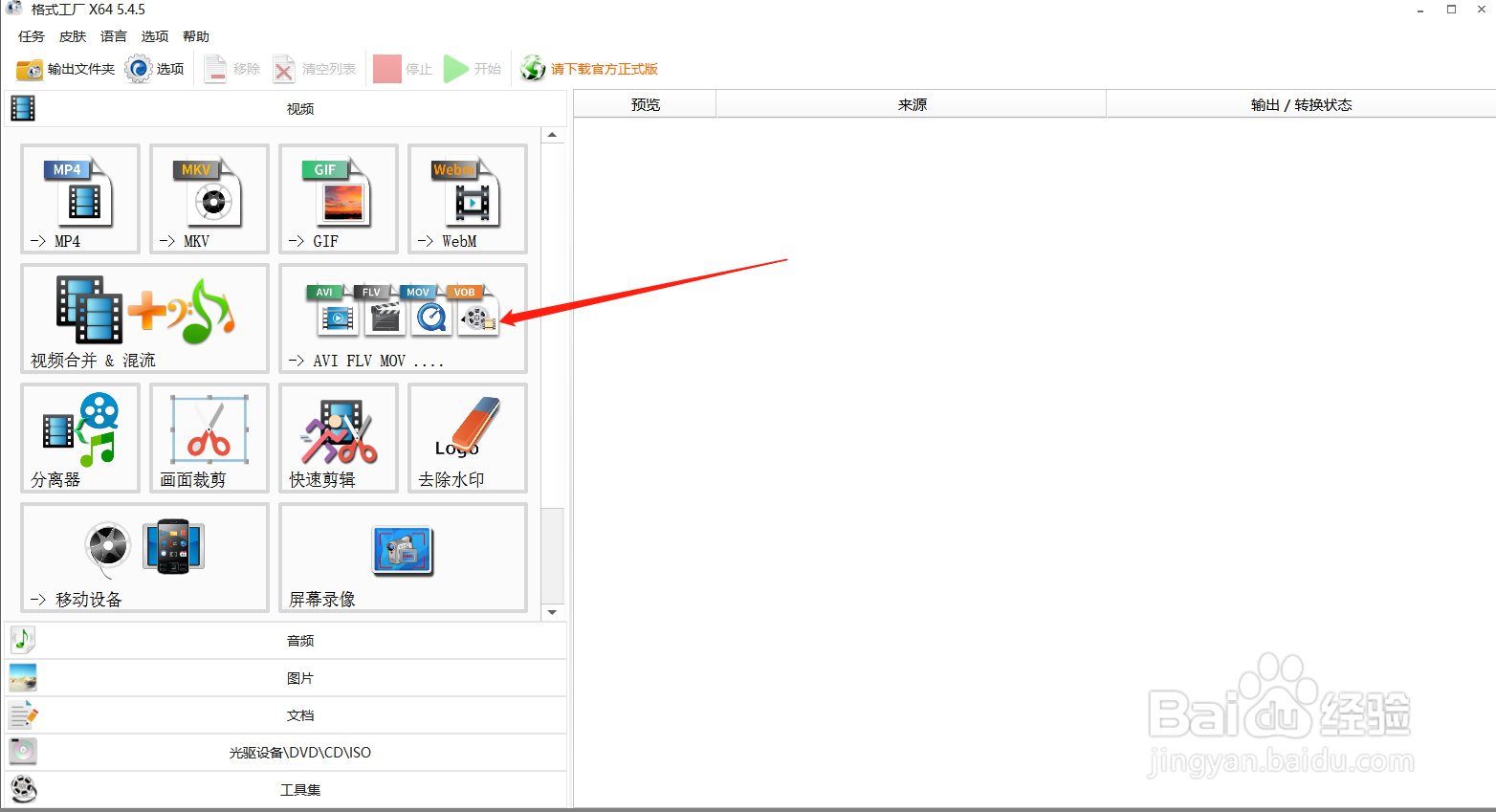Open the 帮助 menu
1496x812 pixels.
point(196,36)
